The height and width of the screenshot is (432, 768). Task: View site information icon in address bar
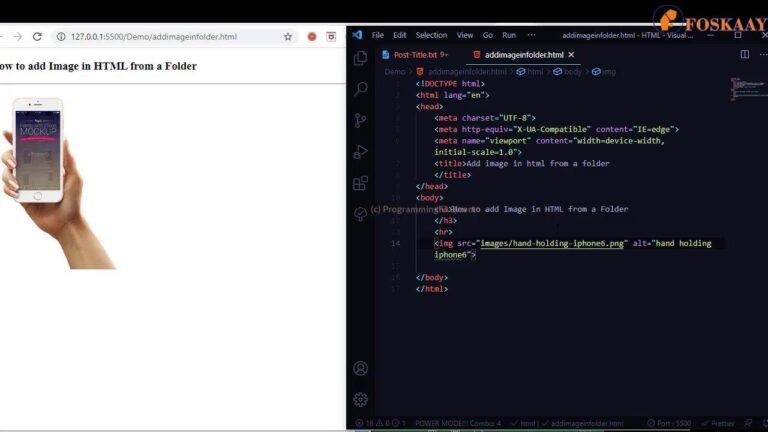coord(61,37)
